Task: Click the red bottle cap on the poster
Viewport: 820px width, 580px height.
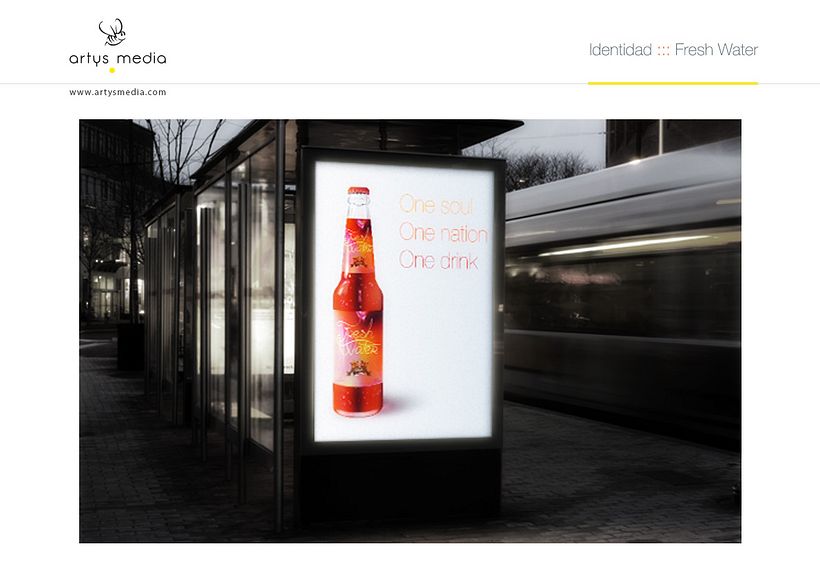Action: 359,191
